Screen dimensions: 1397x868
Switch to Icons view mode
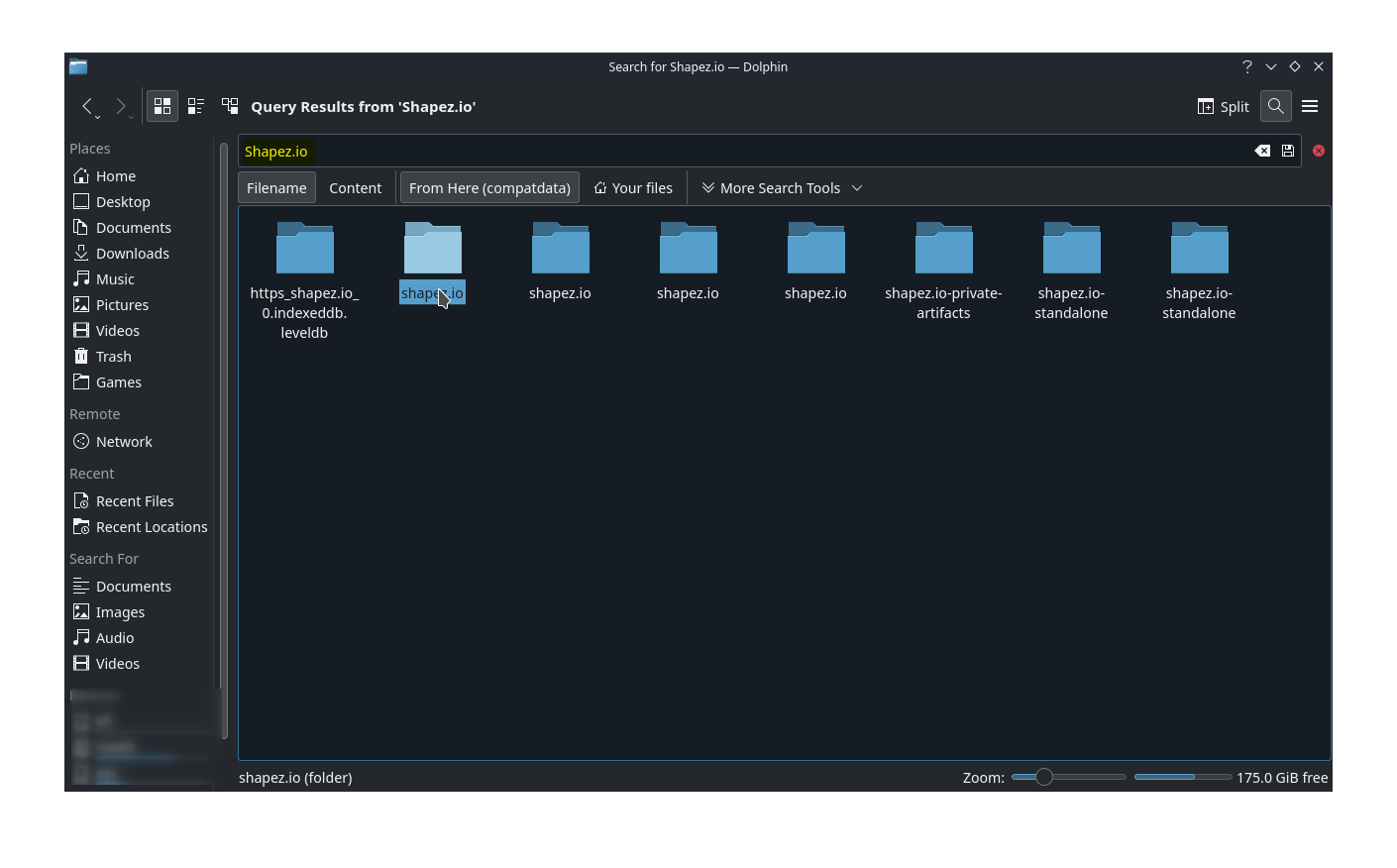coord(162,106)
